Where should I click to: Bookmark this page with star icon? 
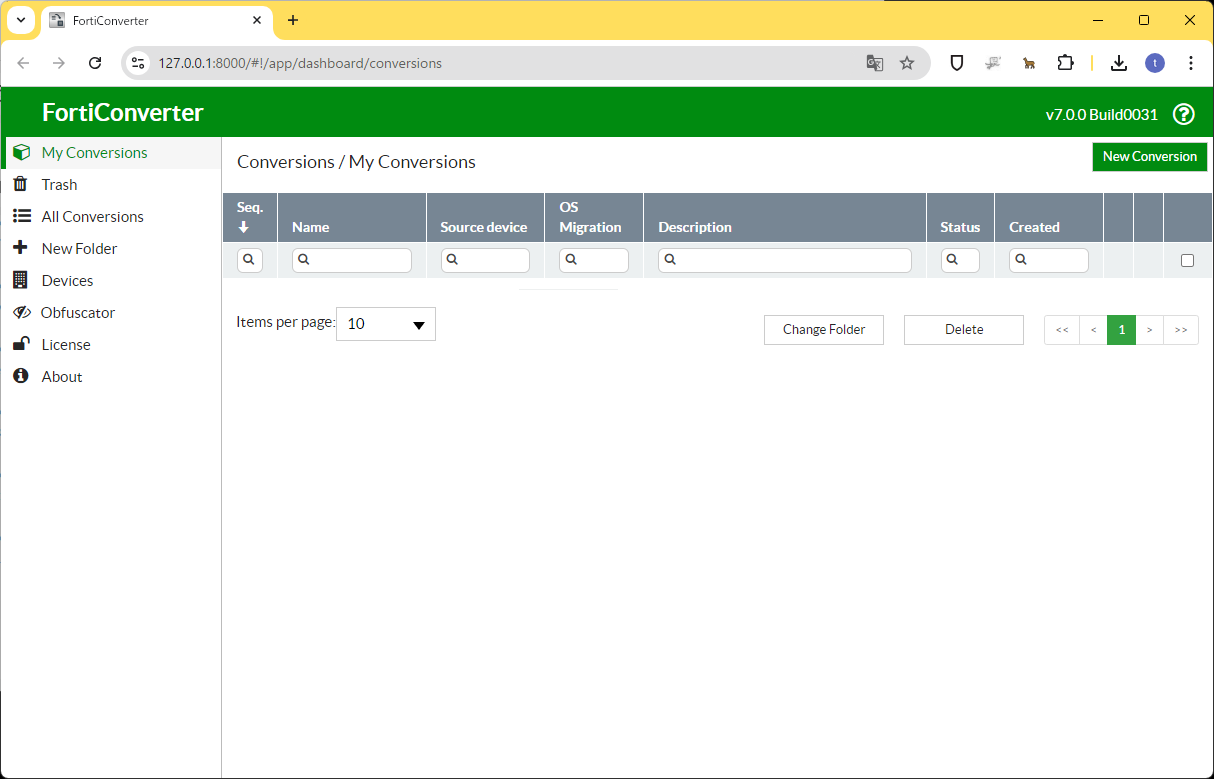click(x=907, y=63)
